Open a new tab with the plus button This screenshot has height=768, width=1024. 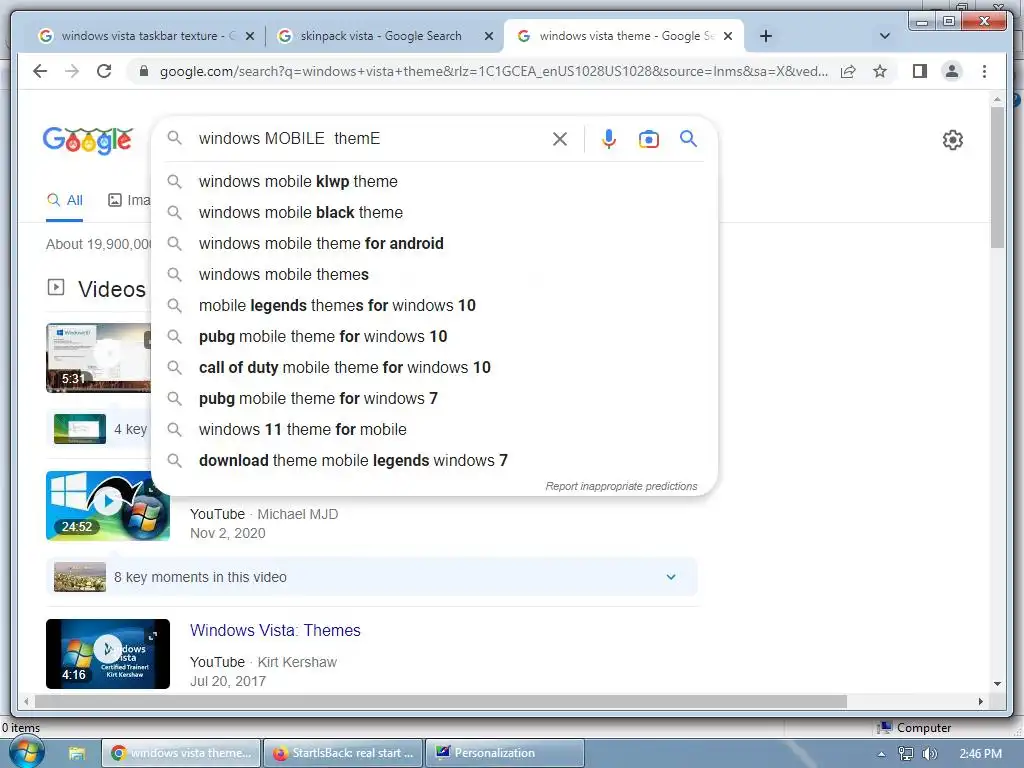[765, 36]
